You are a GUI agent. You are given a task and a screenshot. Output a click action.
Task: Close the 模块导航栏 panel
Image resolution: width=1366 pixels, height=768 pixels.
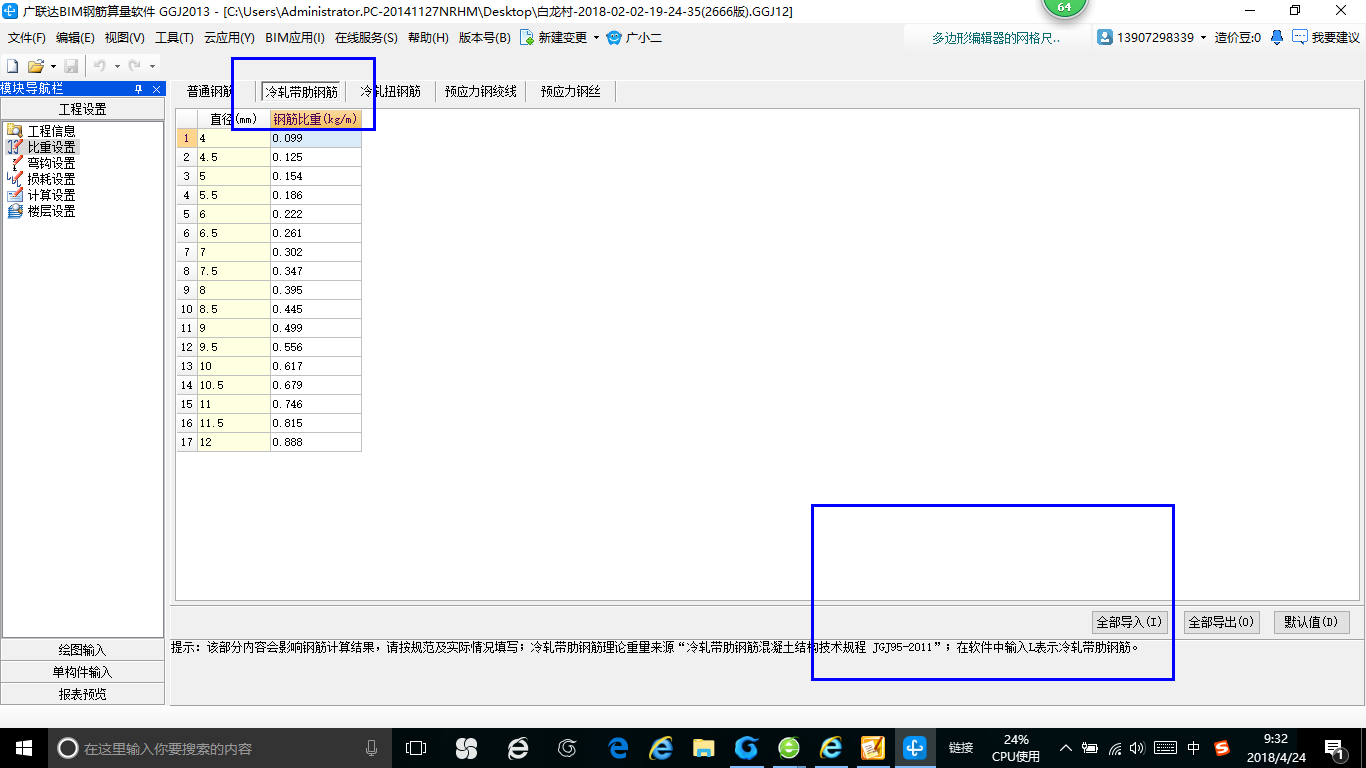[x=156, y=89]
